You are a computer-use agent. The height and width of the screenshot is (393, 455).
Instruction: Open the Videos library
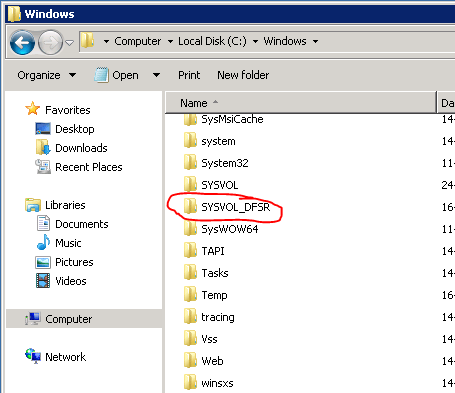coord(71,281)
